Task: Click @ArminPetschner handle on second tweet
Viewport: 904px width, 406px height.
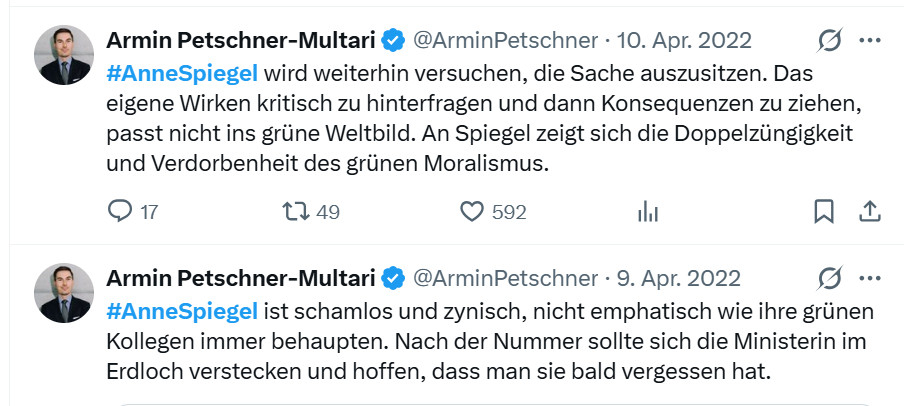Action: coord(504,277)
